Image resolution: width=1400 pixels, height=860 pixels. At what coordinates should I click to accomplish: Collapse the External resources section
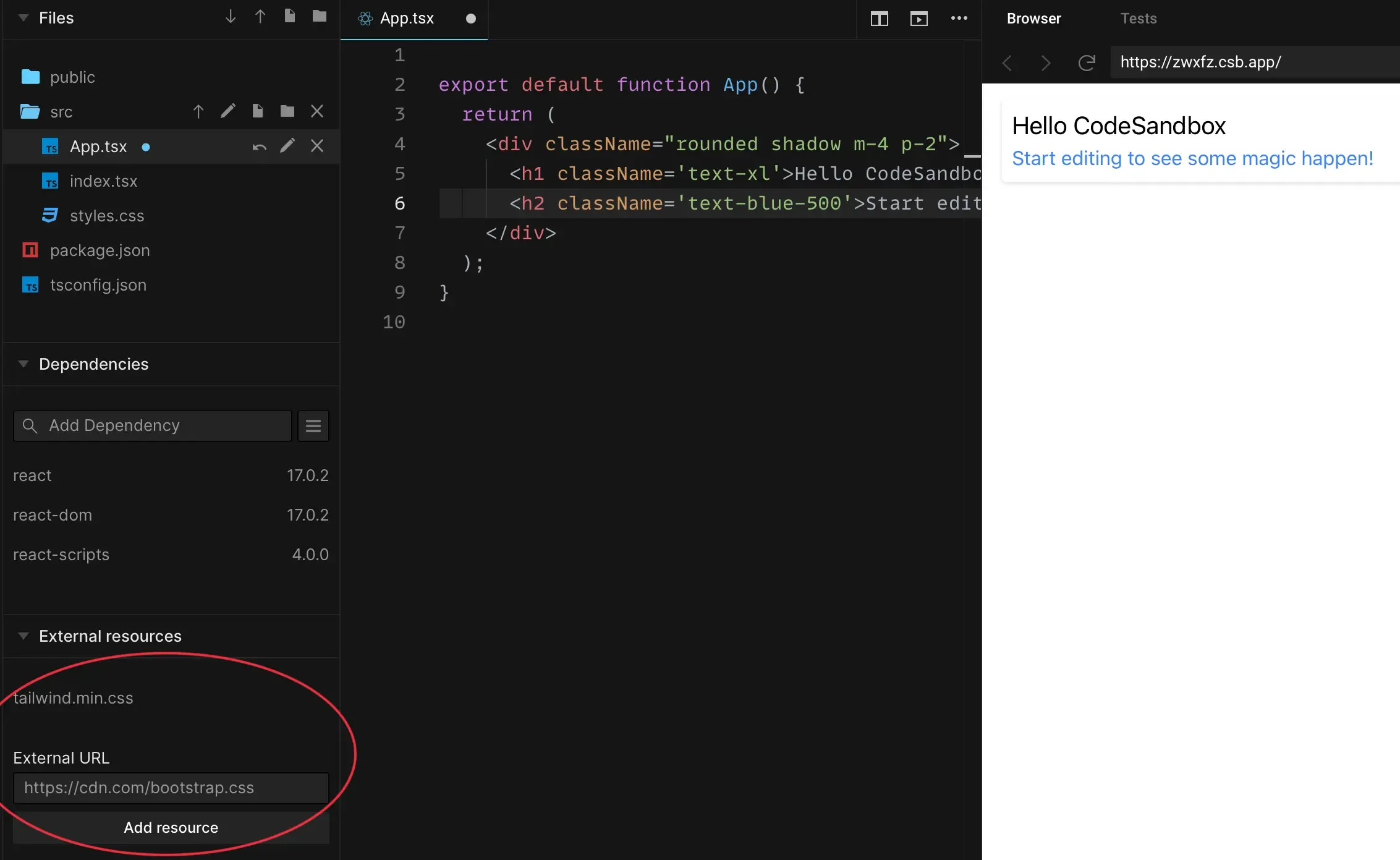(x=22, y=636)
